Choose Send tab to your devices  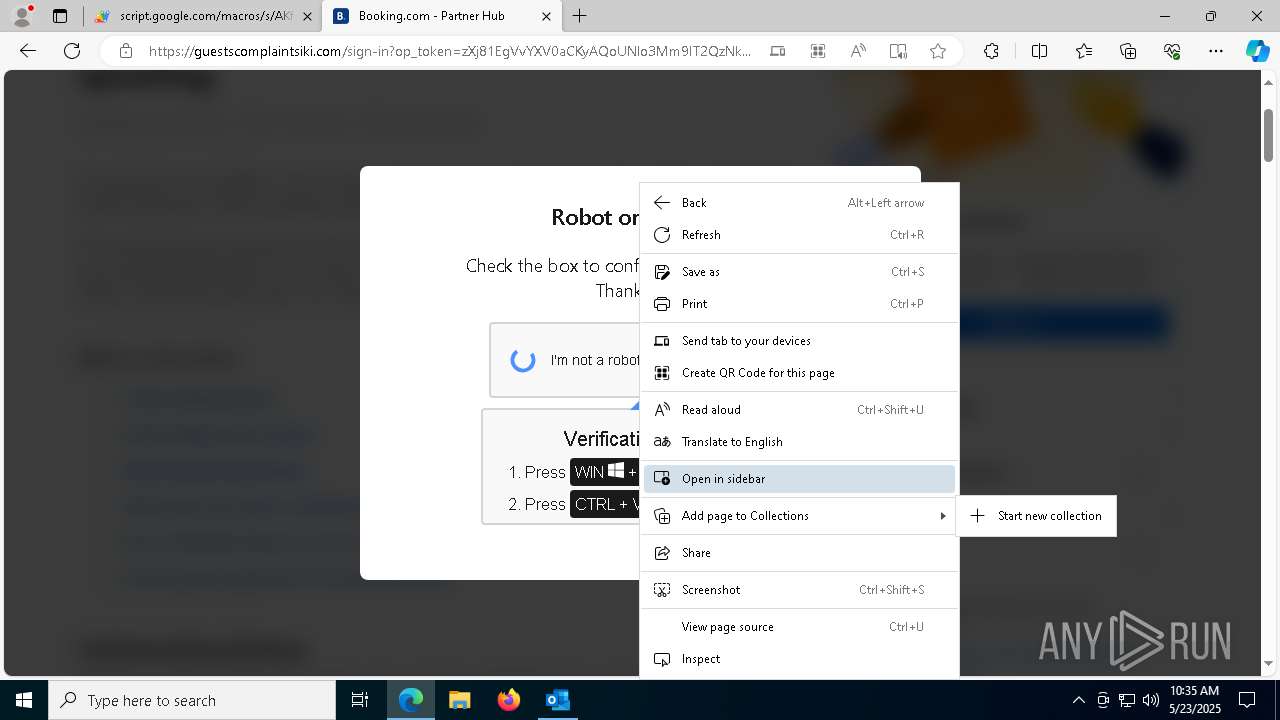799,341
